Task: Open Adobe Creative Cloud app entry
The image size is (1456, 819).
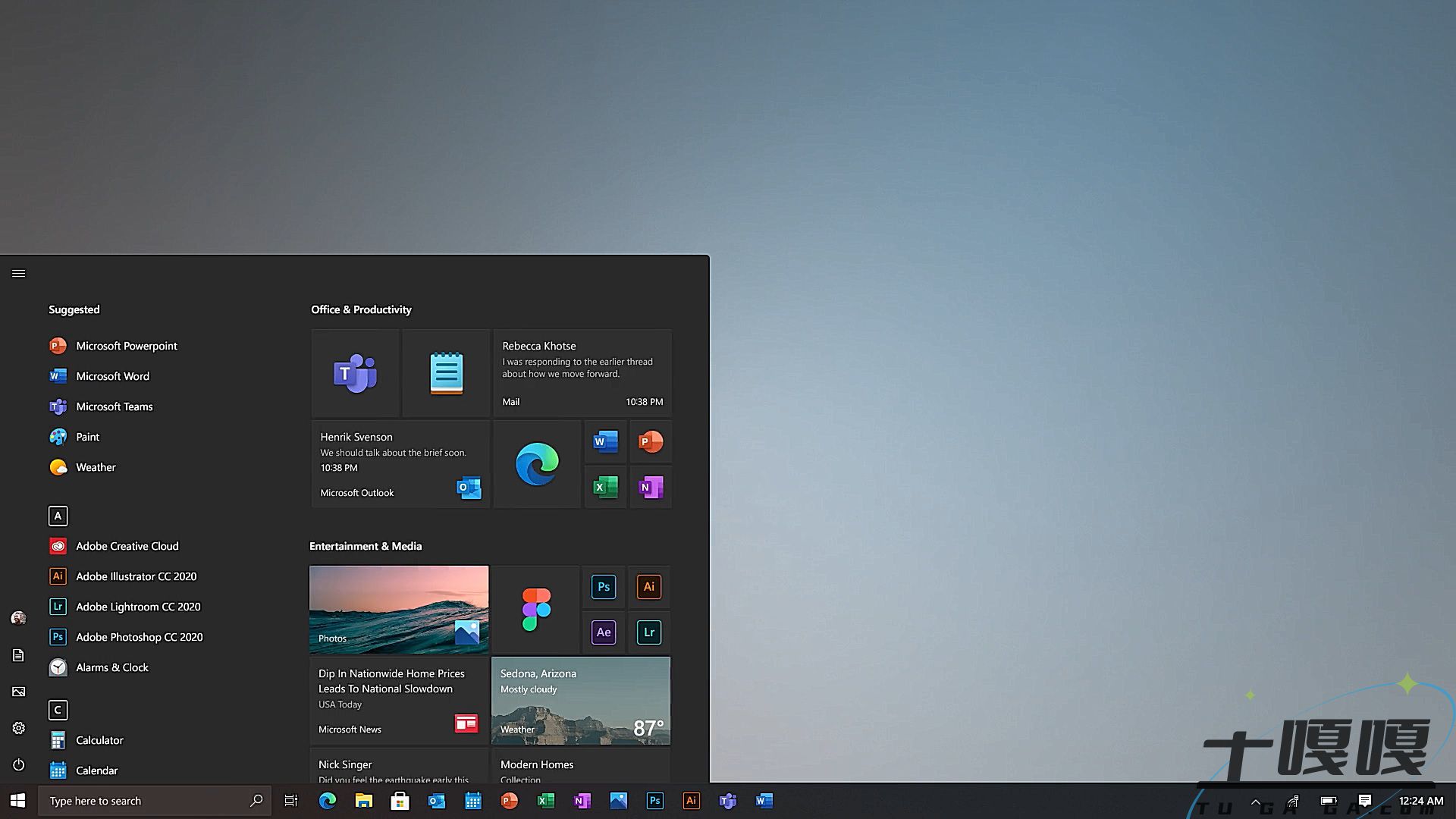Action: point(115,546)
